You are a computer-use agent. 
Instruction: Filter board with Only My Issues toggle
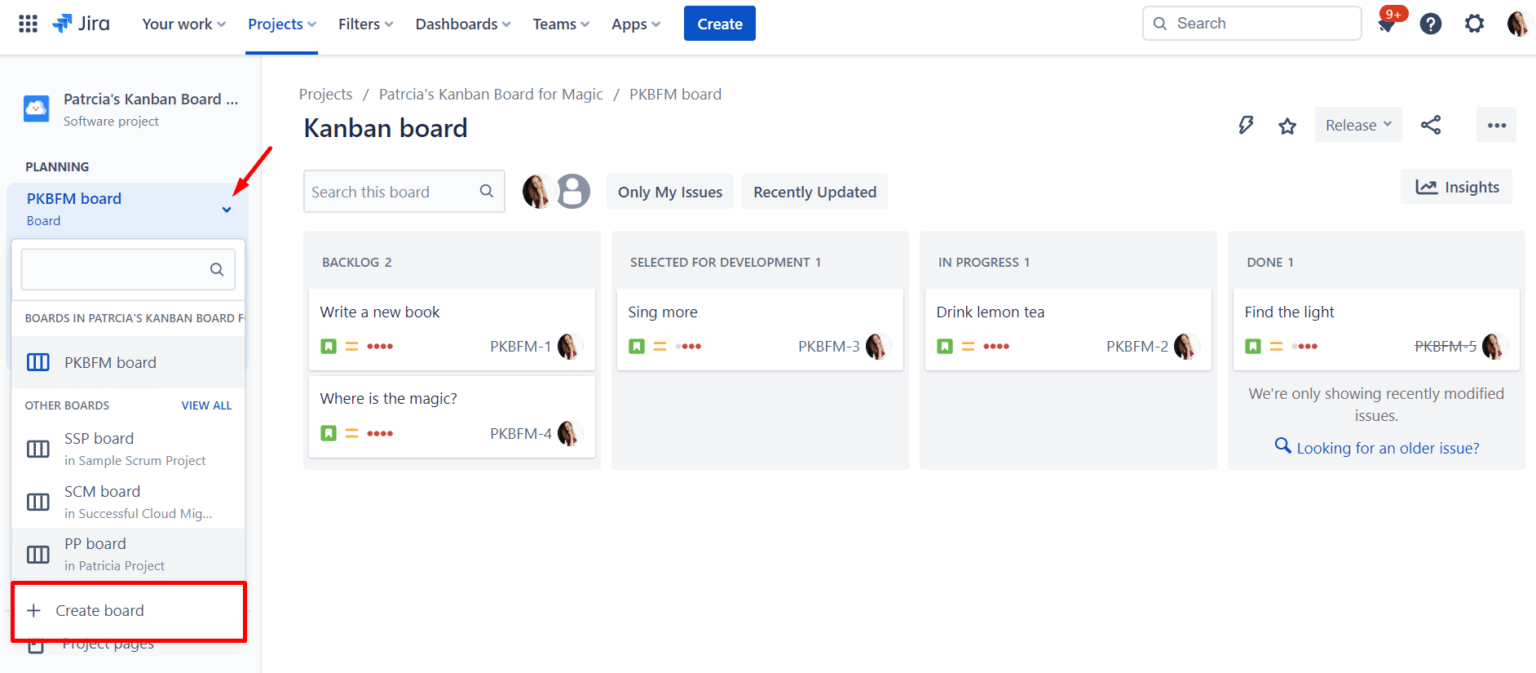[669, 191]
